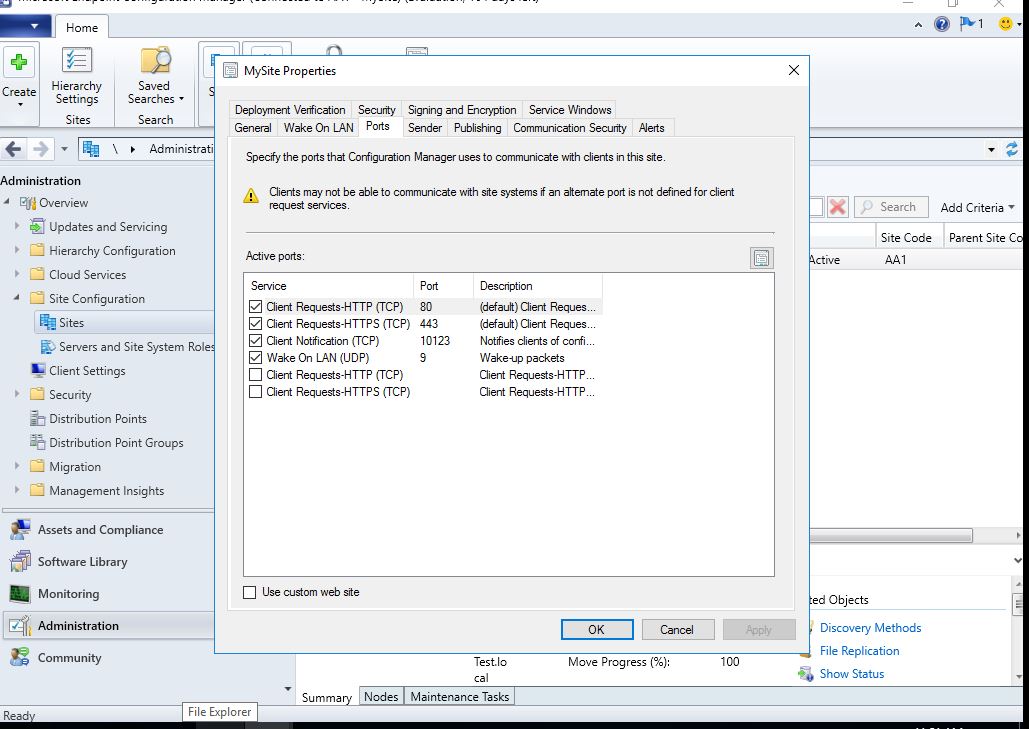
Task: Click the Create green plus icon
Action: [19, 62]
